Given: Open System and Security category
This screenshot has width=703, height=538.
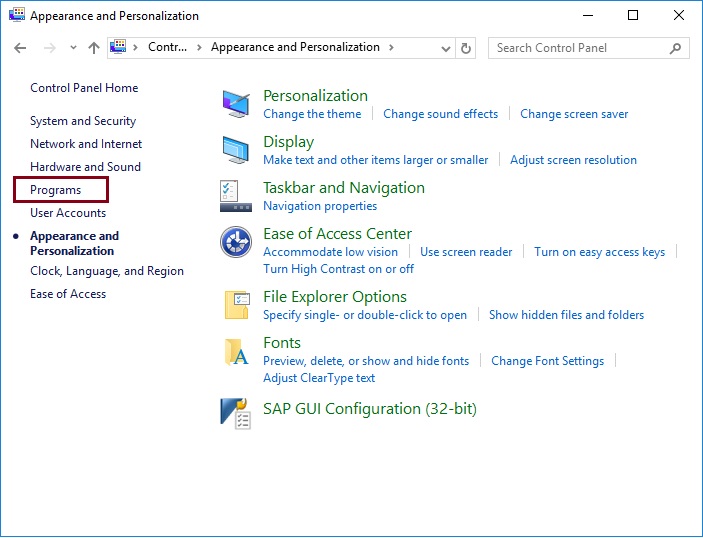Looking at the screenshot, I should click(x=83, y=121).
